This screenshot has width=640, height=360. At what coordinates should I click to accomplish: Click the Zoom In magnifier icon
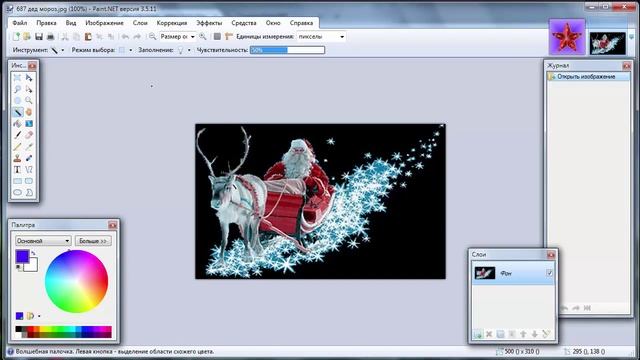pyautogui.click(x=202, y=37)
